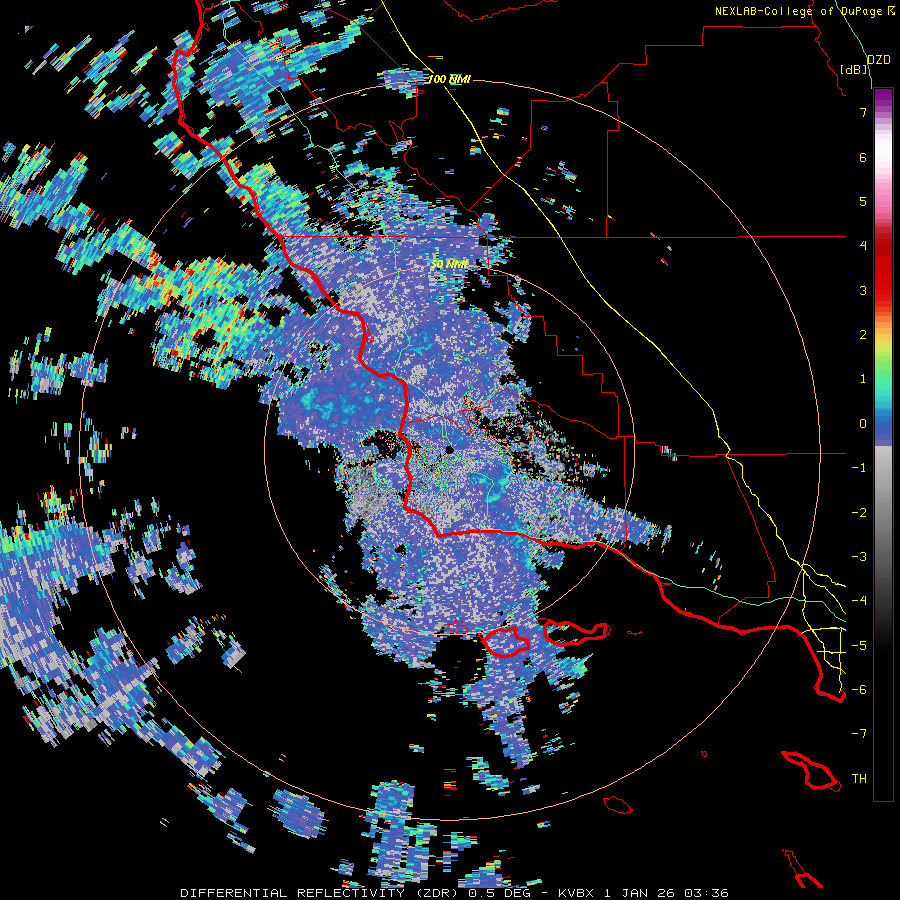Click the 7 dB value on color scale
This screenshot has height=900, width=900.
tap(863, 112)
